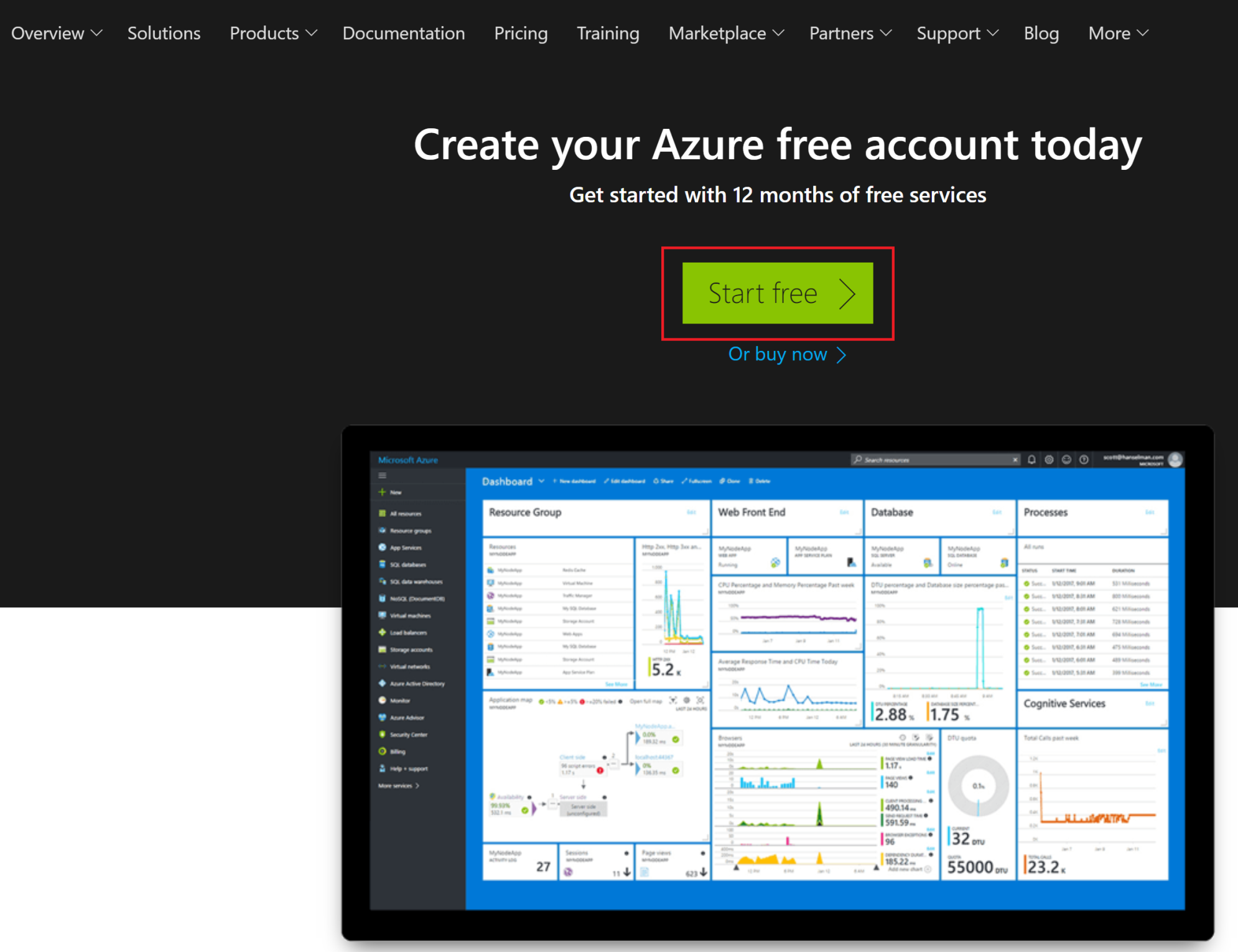Open Billing icon in preview sidebar

(383, 751)
